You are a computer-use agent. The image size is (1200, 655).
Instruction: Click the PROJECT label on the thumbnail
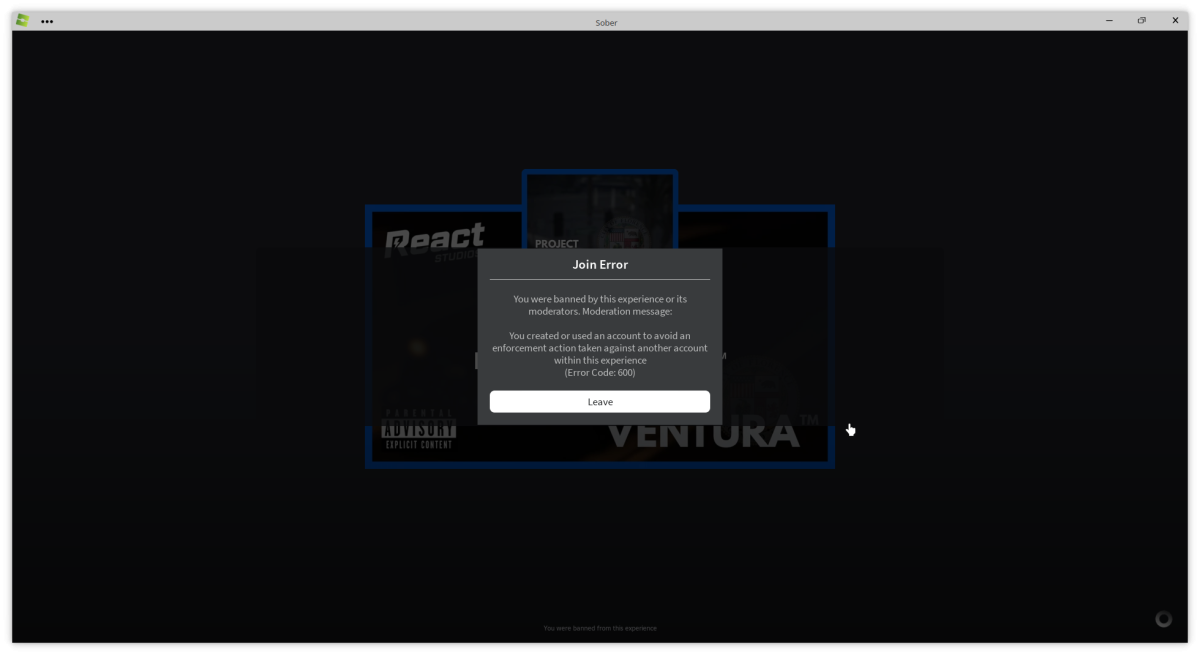(556, 243)
